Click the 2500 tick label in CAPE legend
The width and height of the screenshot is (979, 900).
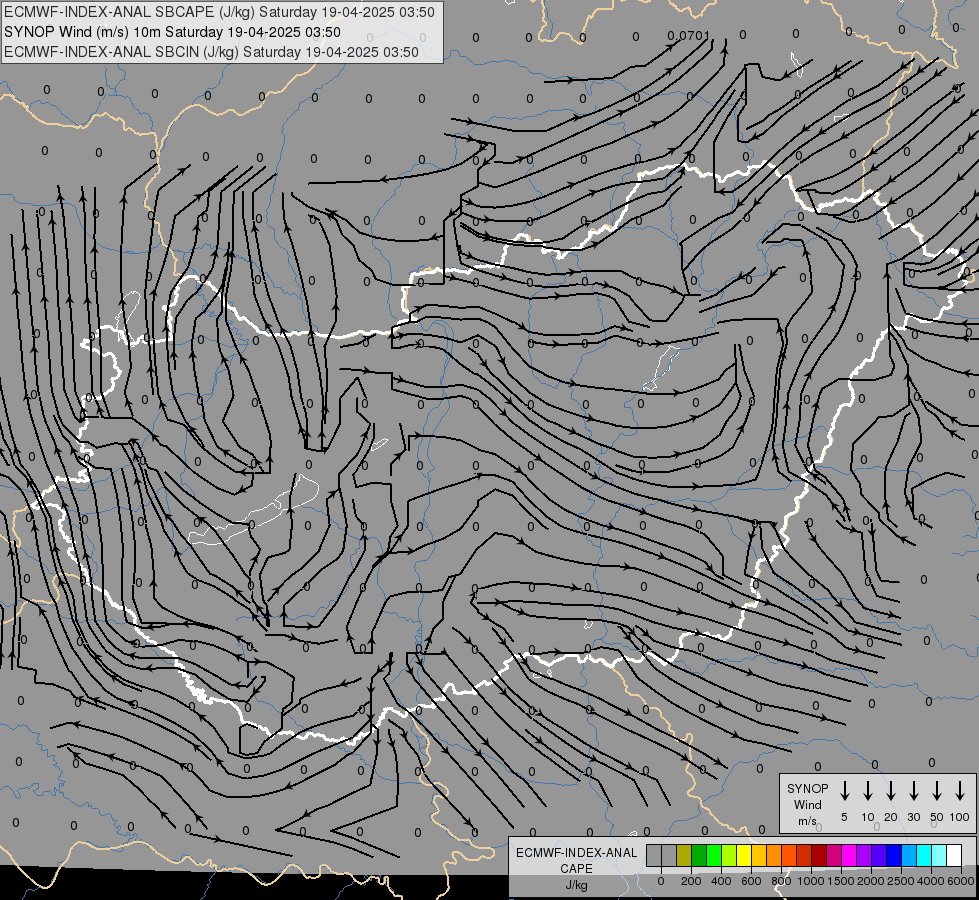coord(901,881)
